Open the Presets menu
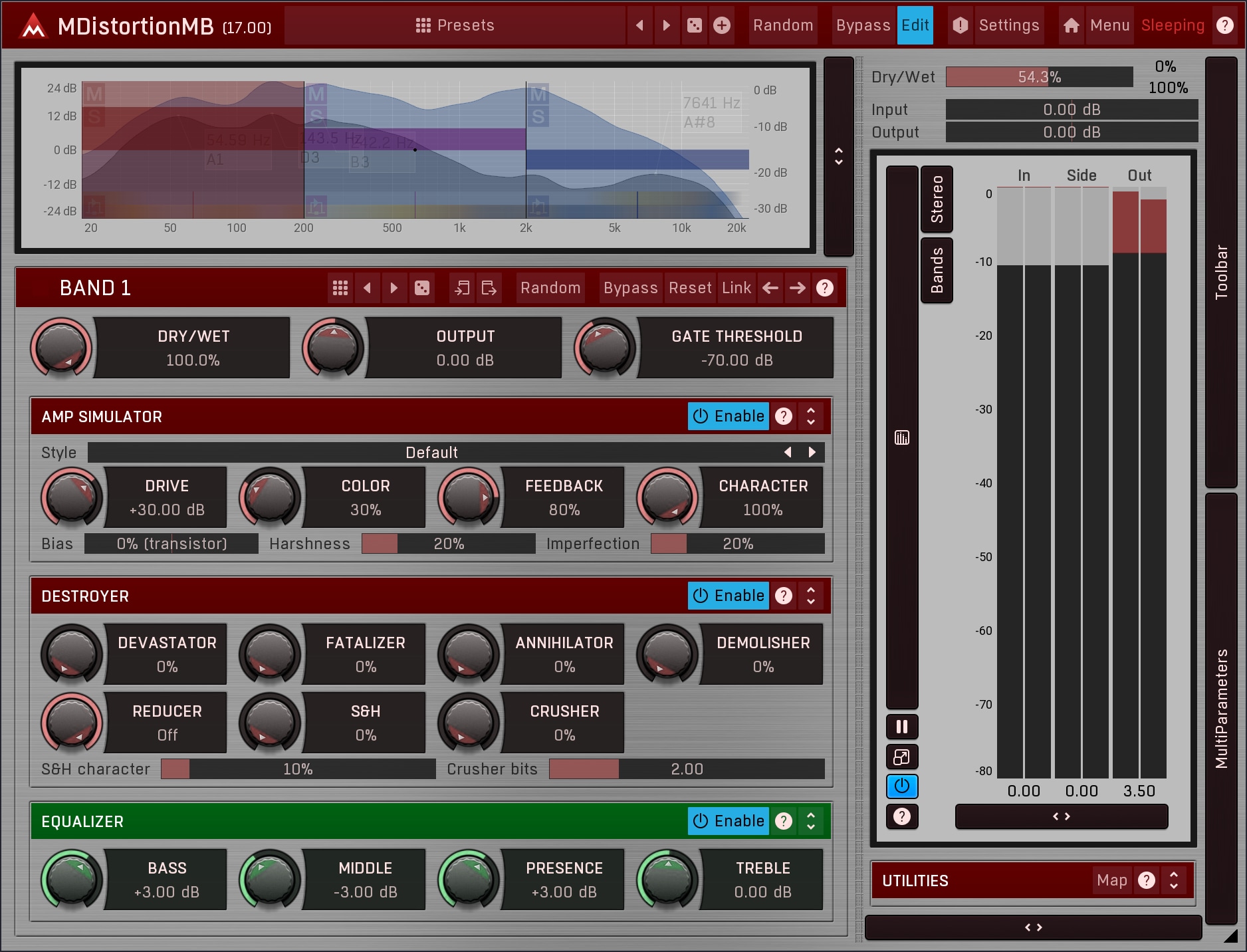Image resolution: width=1247 pixels, height=952 pixels. [x=455, y=25]
